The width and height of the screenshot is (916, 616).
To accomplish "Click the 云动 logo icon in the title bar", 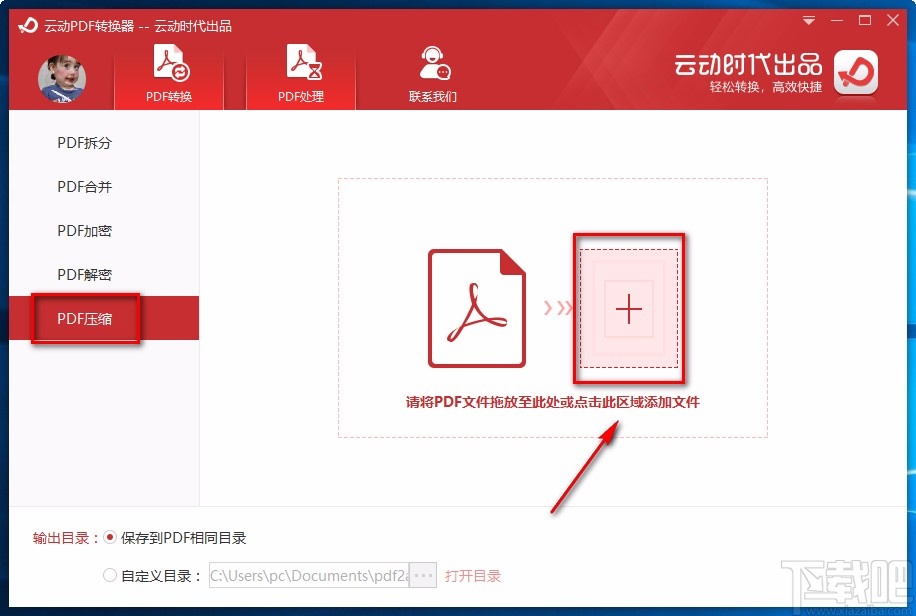I will coord(26,27).
